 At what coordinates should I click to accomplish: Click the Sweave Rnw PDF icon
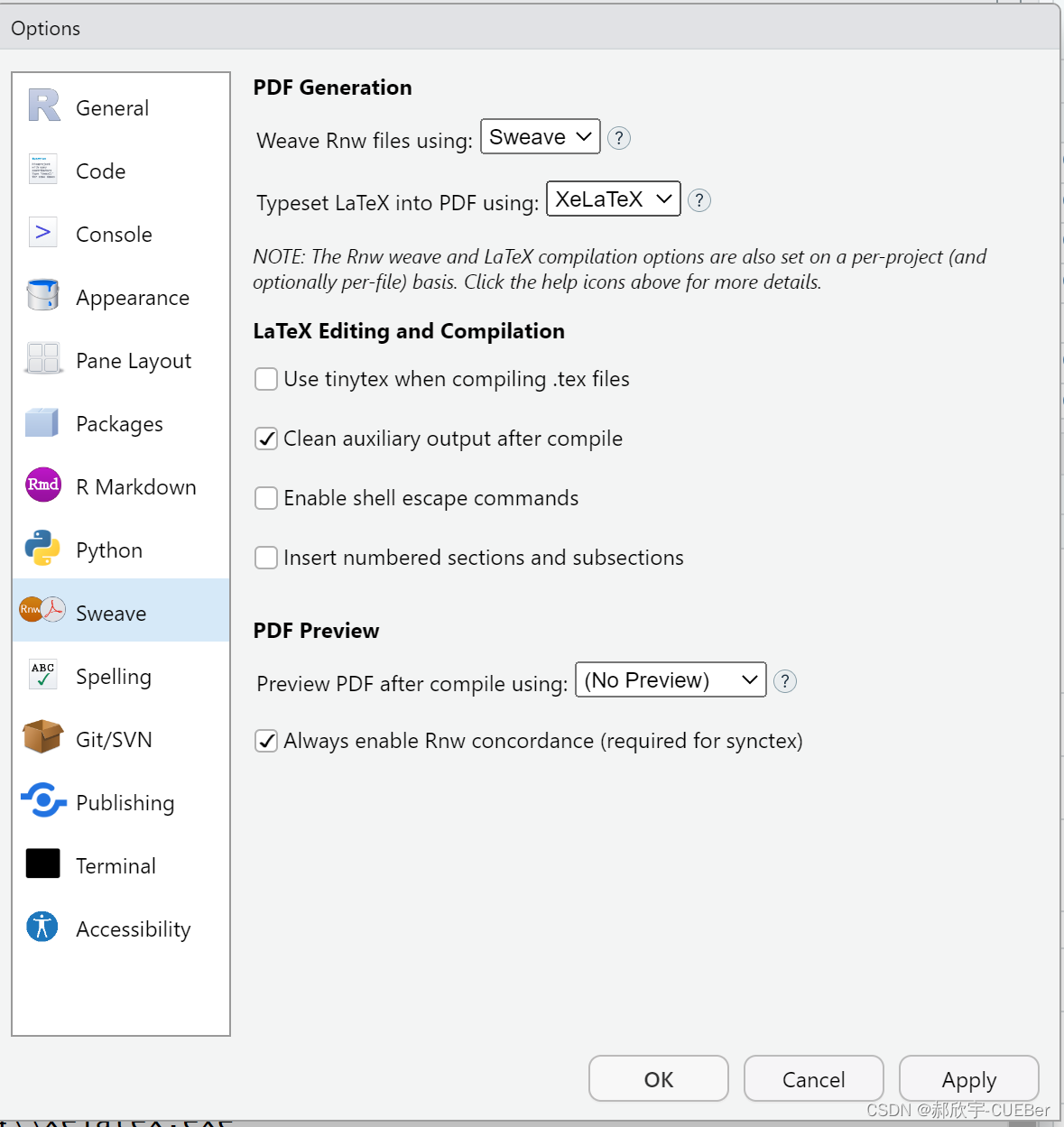click(42, 611)
